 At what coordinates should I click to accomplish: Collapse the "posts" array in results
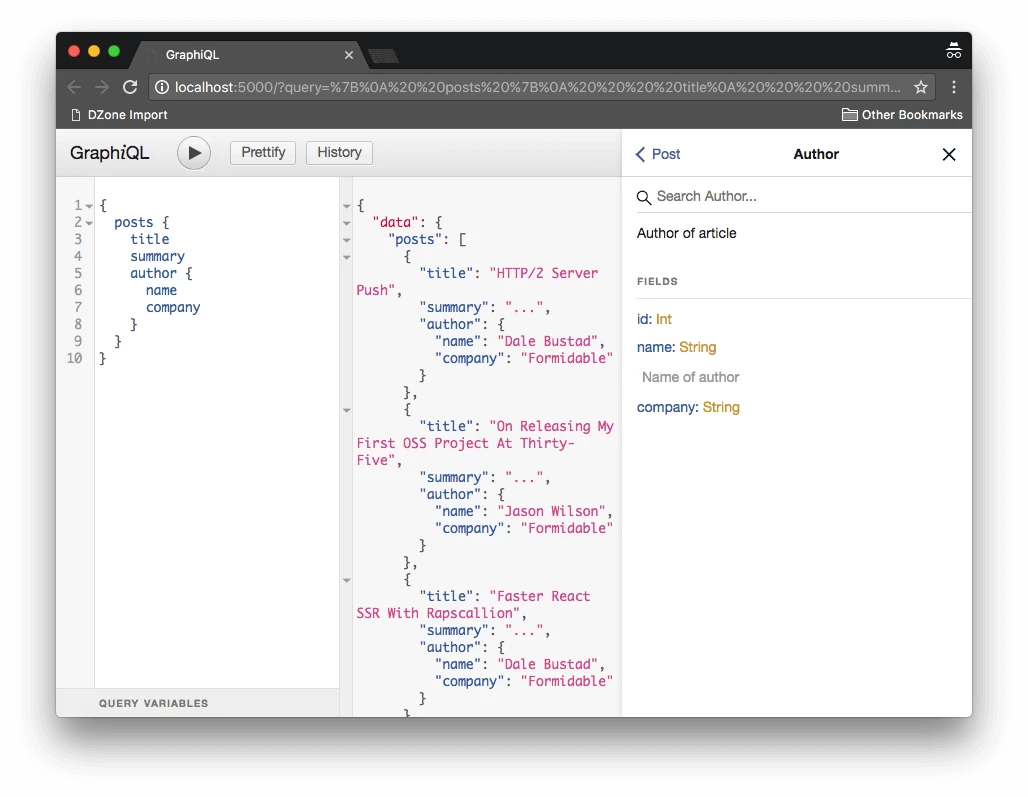pos(347,241)
